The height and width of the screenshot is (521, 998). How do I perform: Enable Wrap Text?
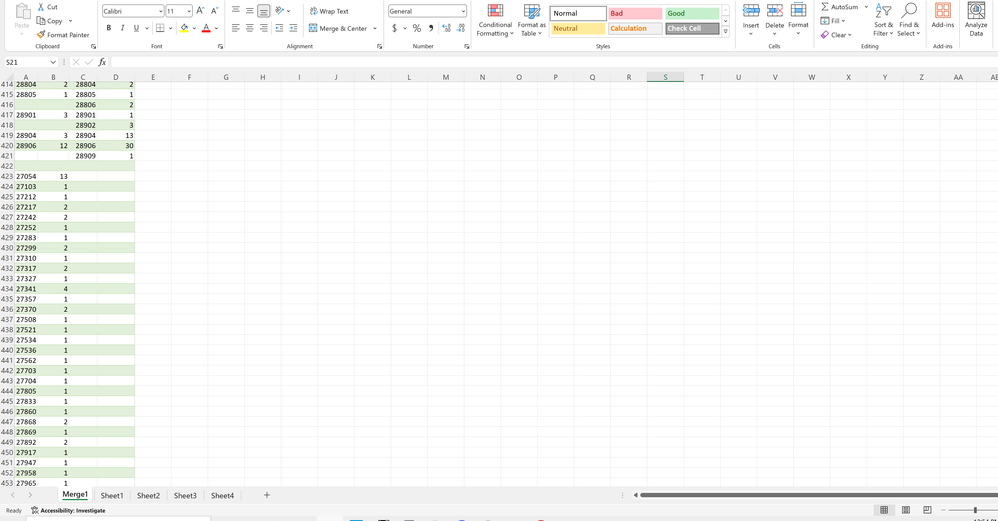329,11
